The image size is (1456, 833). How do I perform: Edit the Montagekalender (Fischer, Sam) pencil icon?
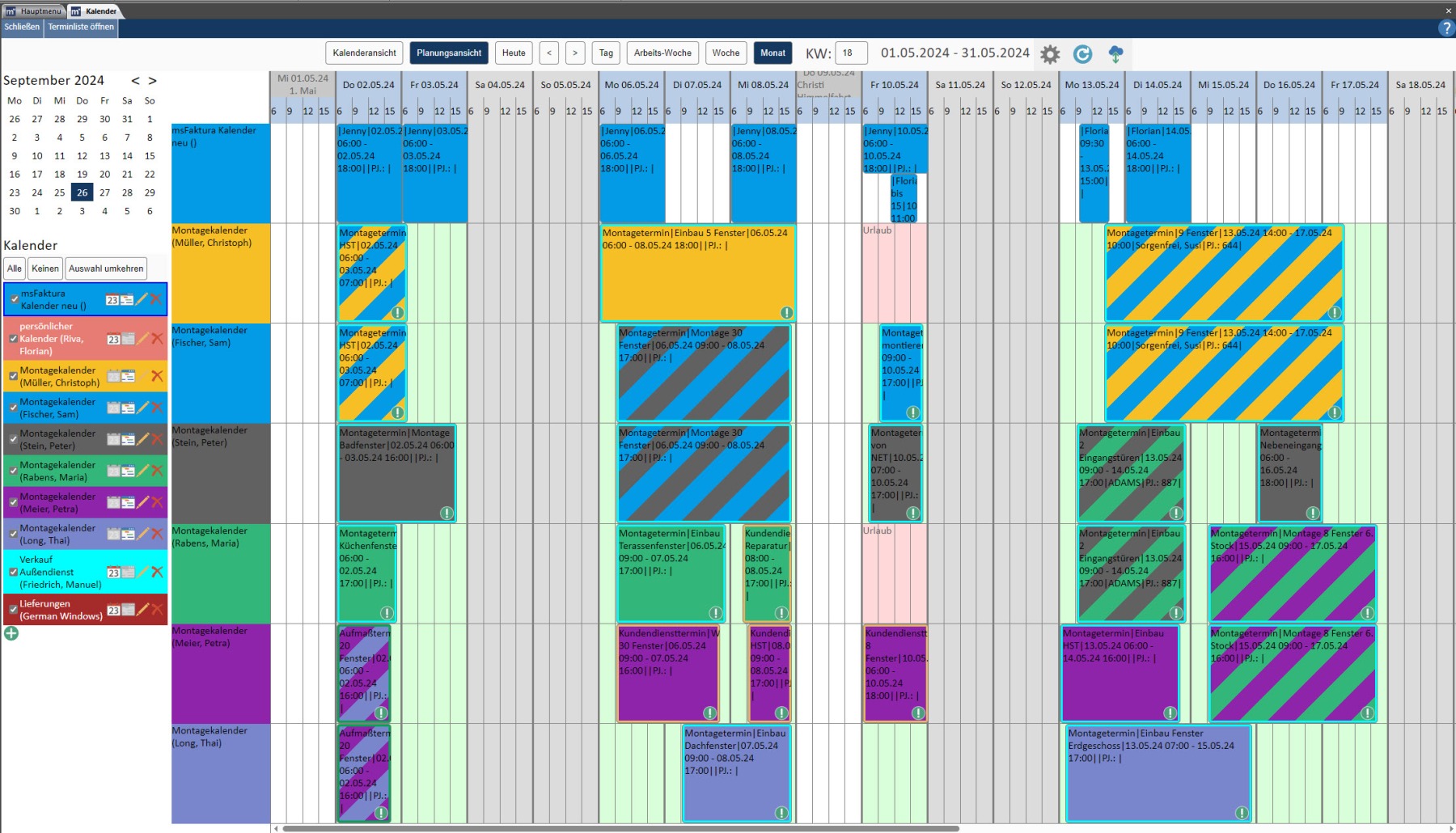[x=143, y=408]
